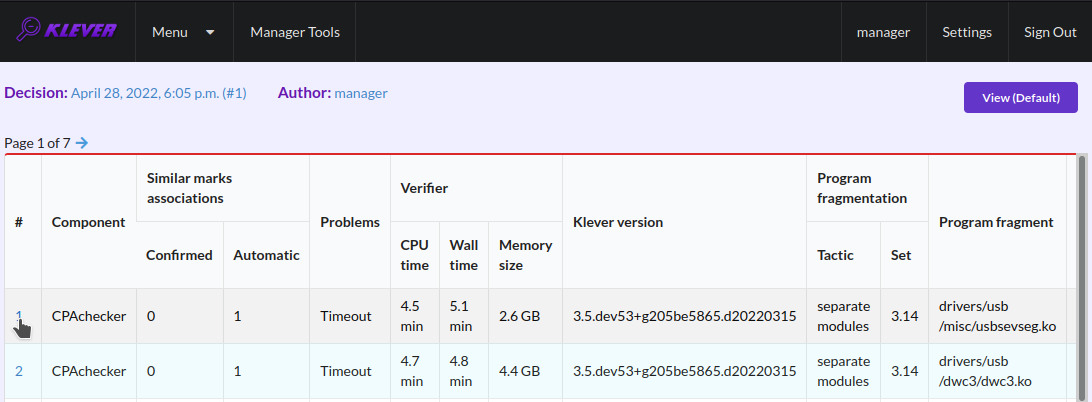This screenshot has width=1092, height=402.
Task: Open the manager user profile
Action: (883, 32)
